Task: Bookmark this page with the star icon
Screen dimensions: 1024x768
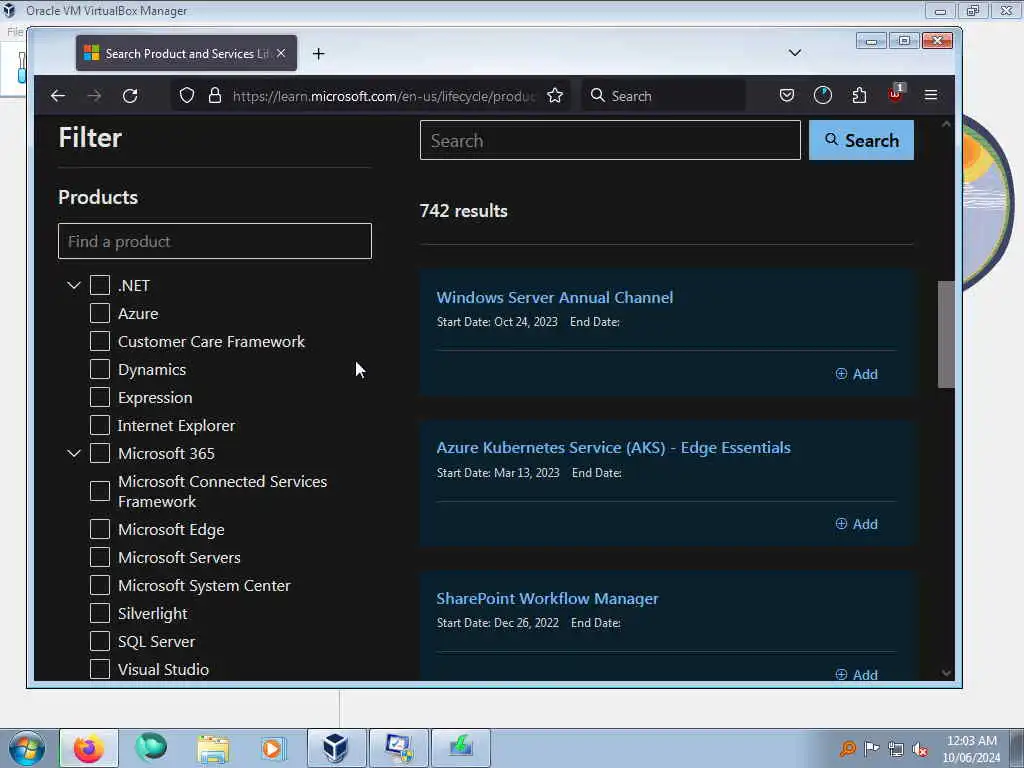Action: tap(555, 96)
